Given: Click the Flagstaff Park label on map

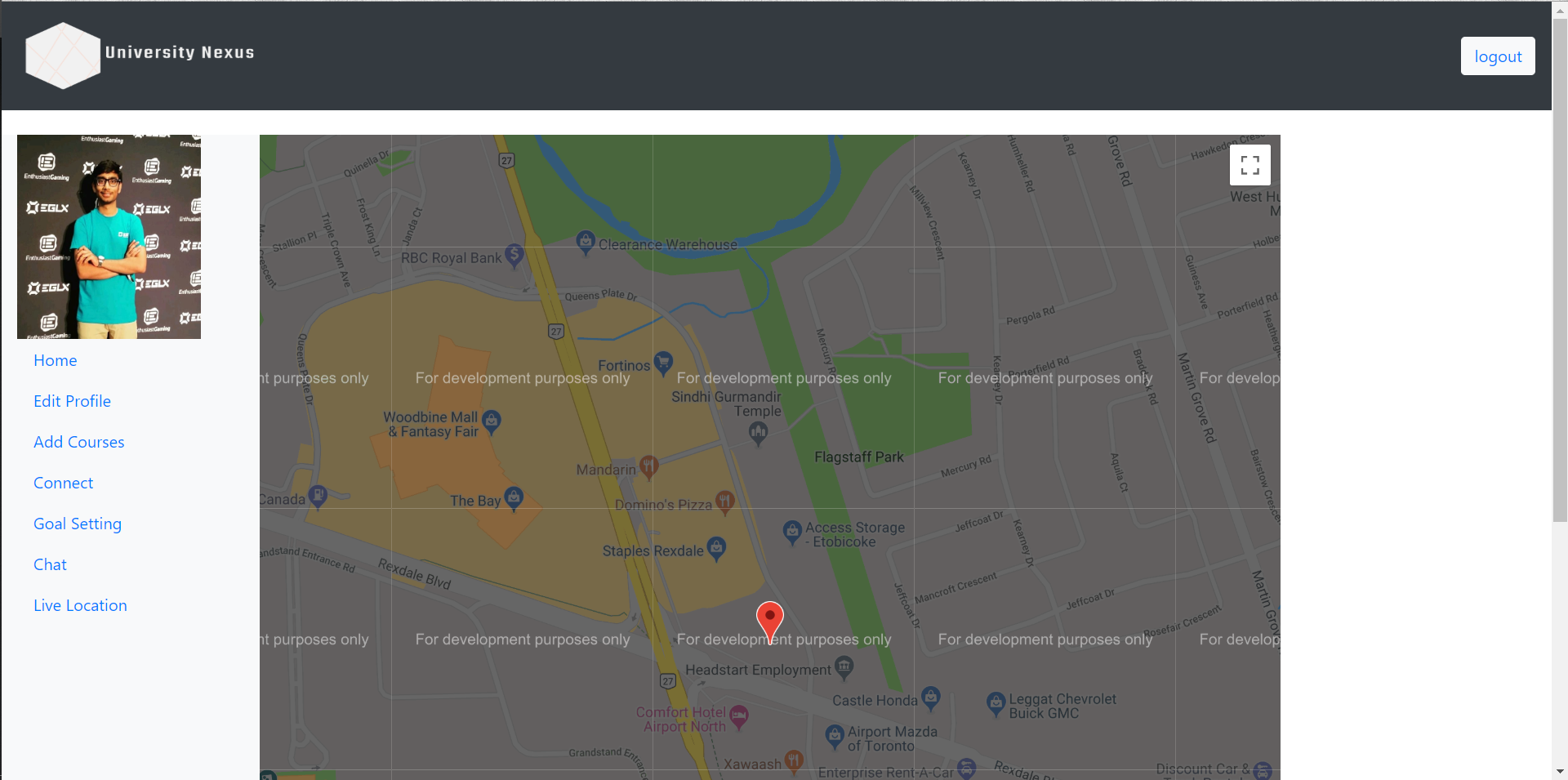Looking at the screenshot, I should (x=859, y=457).
